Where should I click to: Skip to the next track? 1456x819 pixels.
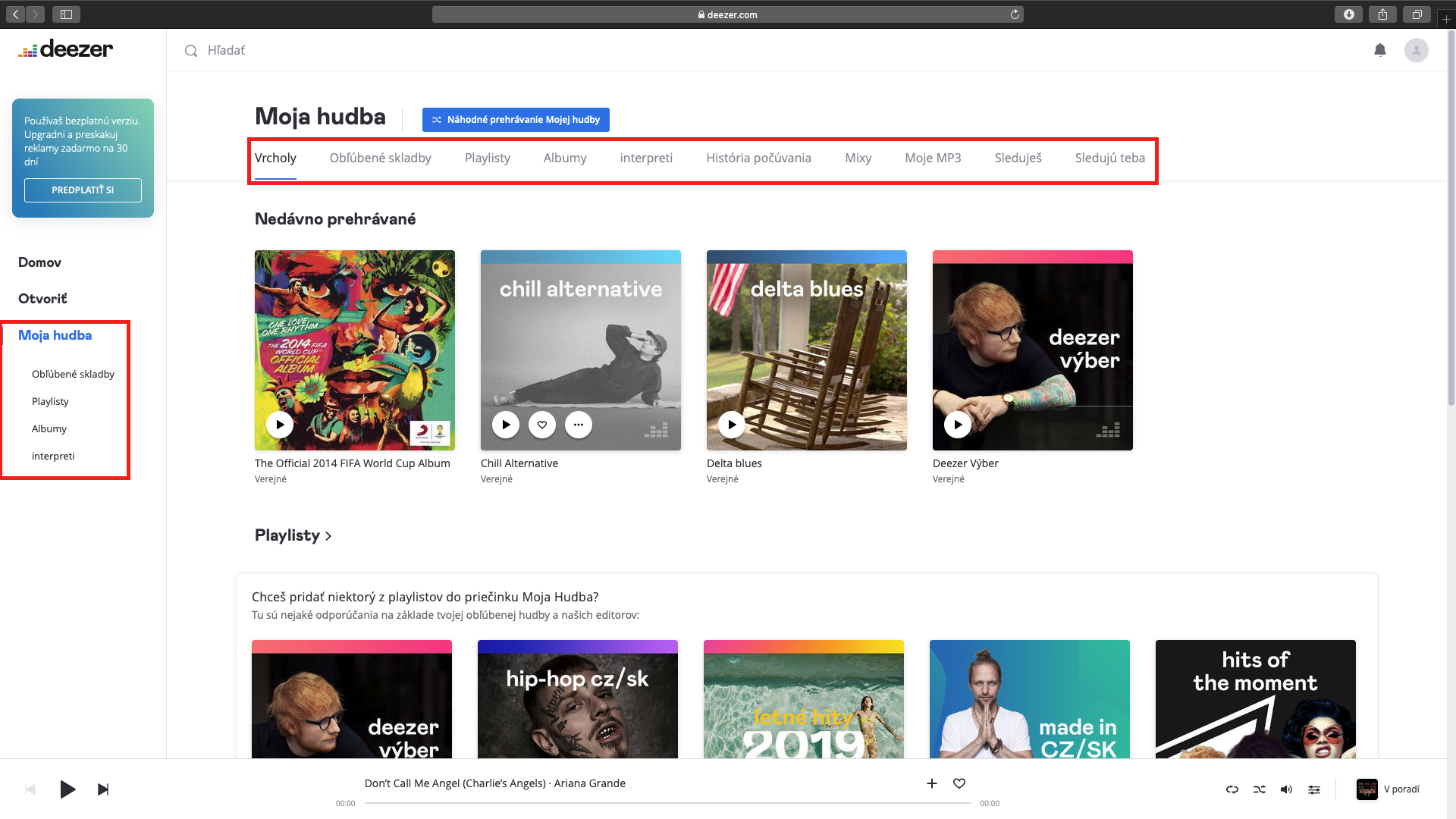(x=103, y=789)
